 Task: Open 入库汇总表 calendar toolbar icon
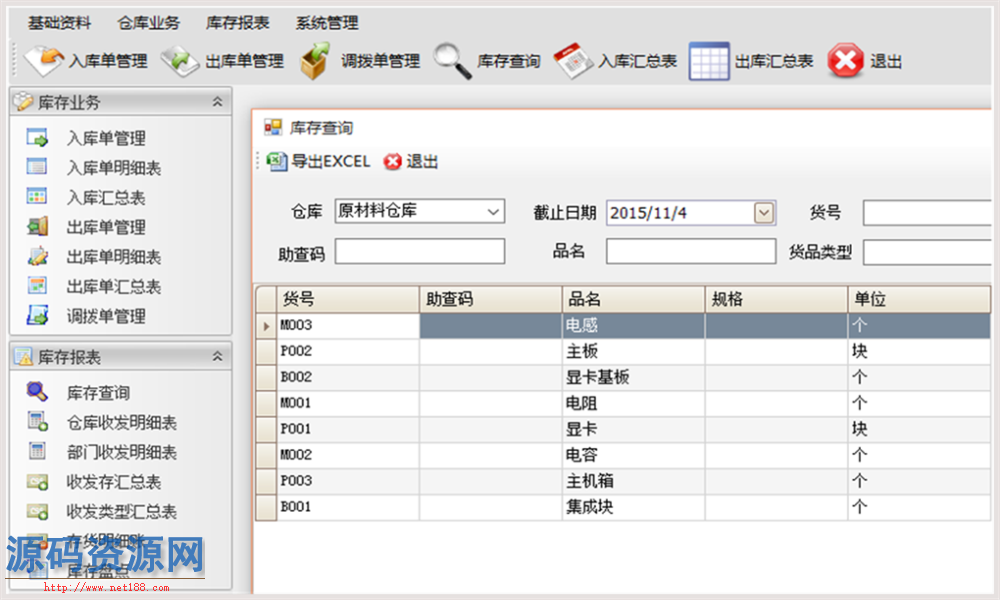click(574, 61)
